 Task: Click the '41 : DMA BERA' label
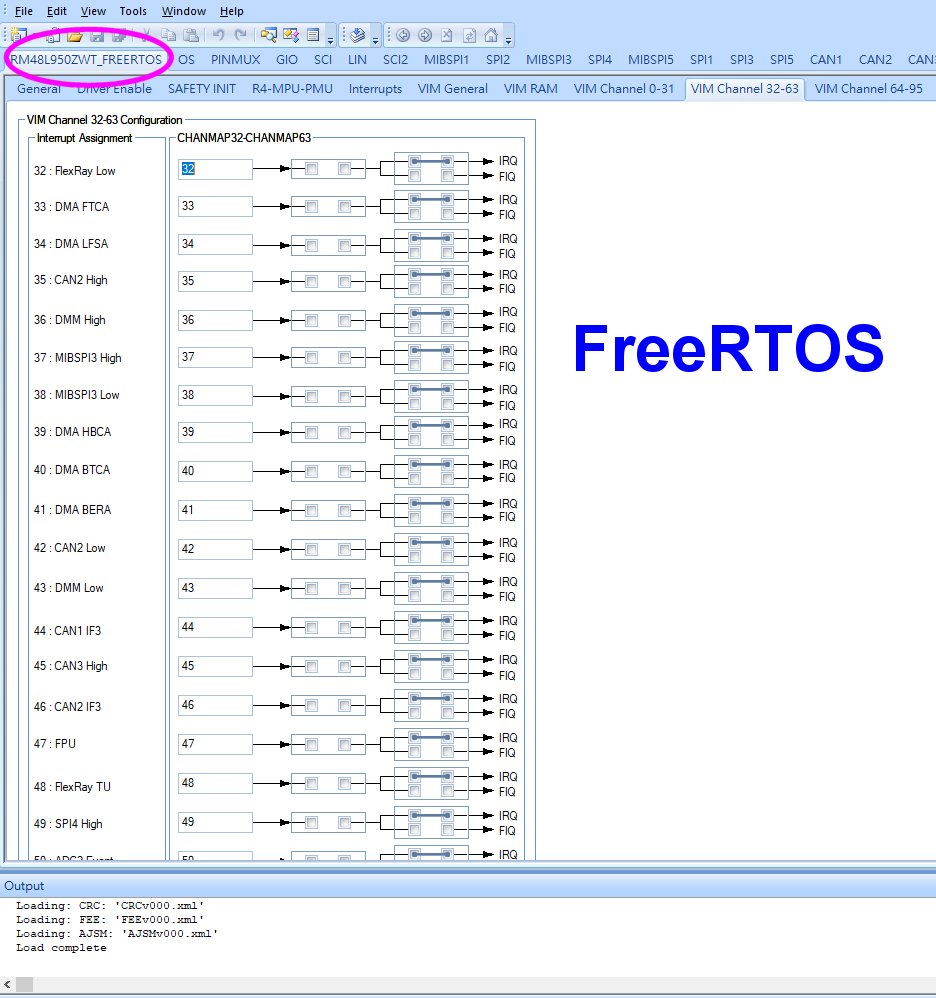pyautogui.click(x=73, y=510)
